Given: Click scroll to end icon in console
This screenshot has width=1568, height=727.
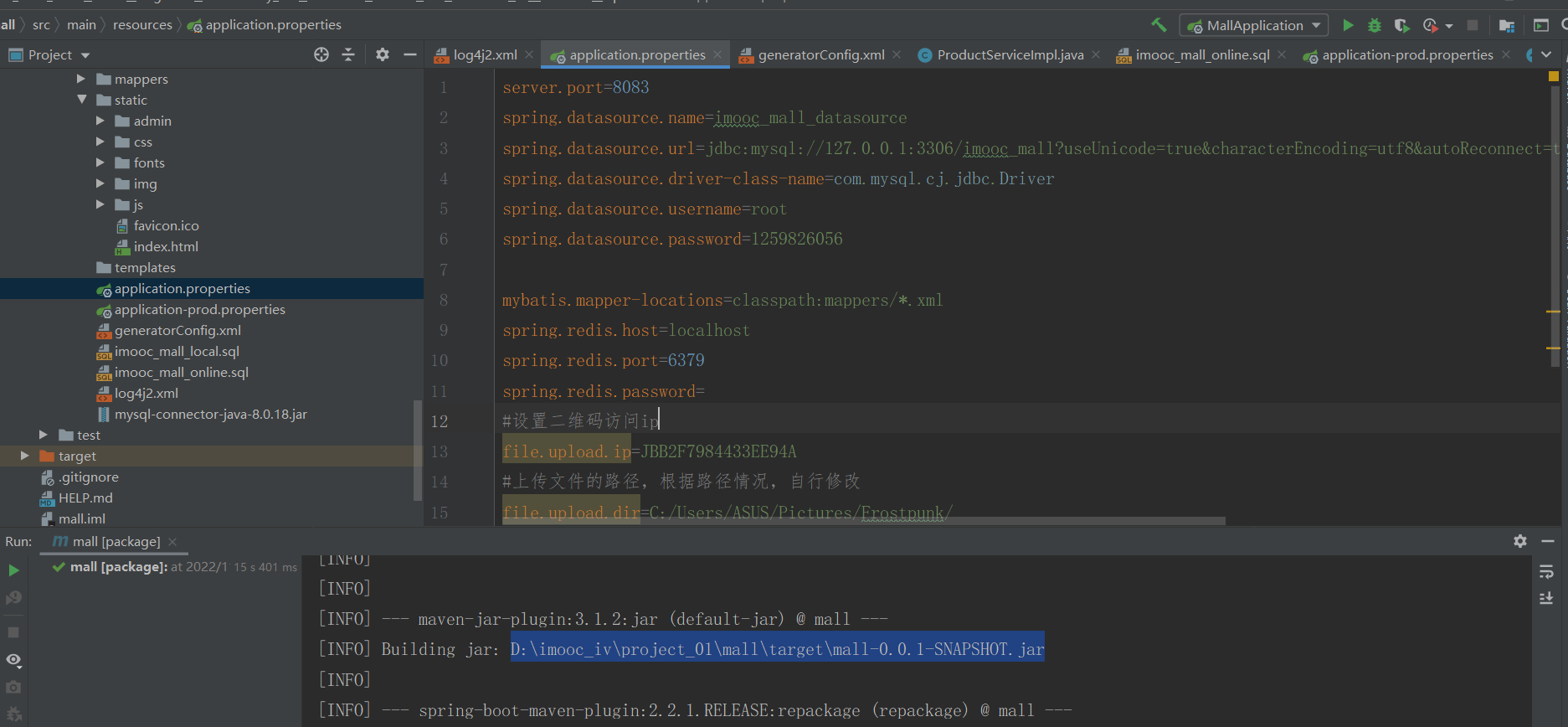Looking at the screenshot, I should [1546, 598].
